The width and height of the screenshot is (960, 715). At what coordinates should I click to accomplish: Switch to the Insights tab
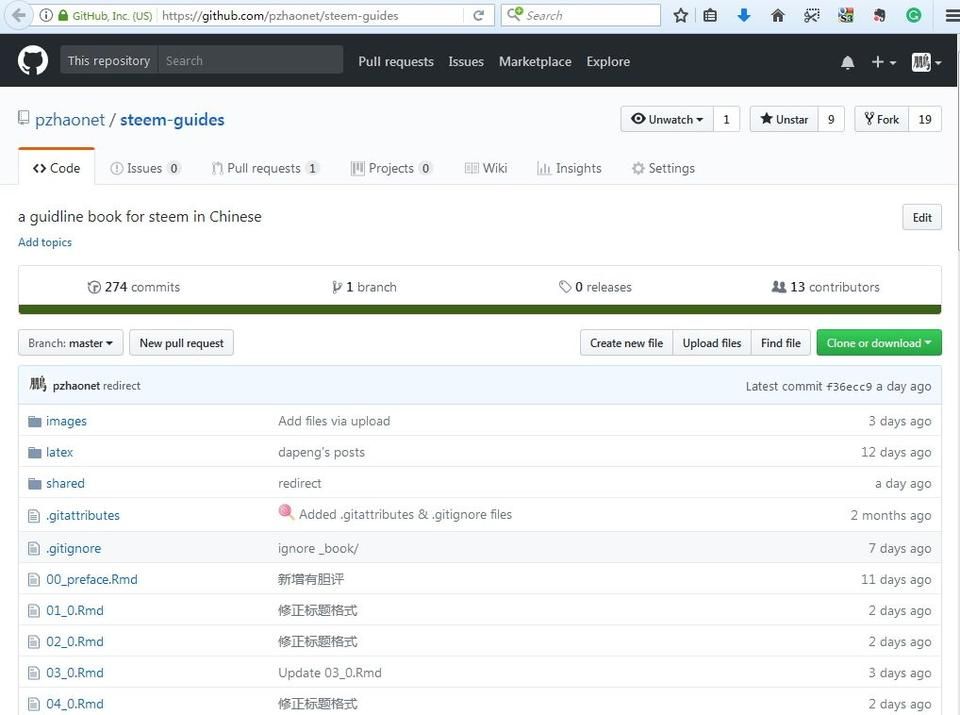569,168
